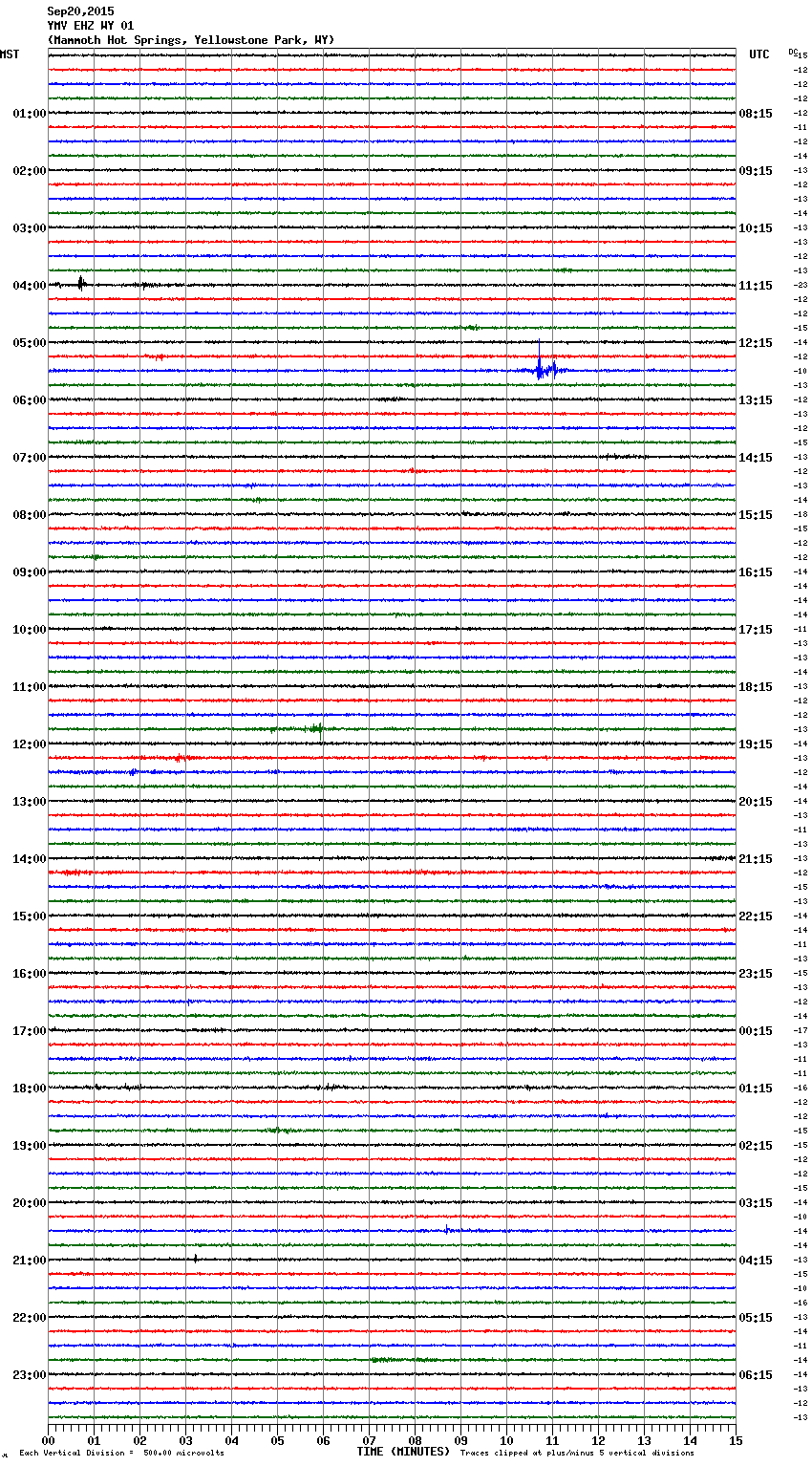This screenshot has height=1466, width=812.
Task: Click the 16:15 UTC time label
Action: tap(756, 572)
